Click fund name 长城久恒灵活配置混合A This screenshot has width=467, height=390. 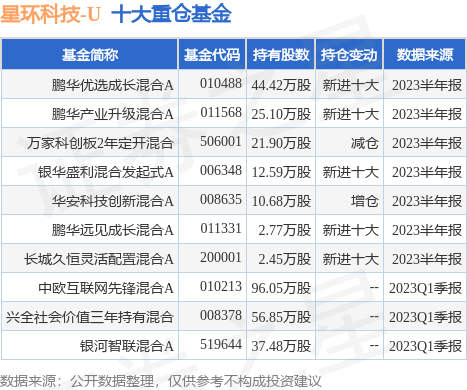[x=99, y=259]
